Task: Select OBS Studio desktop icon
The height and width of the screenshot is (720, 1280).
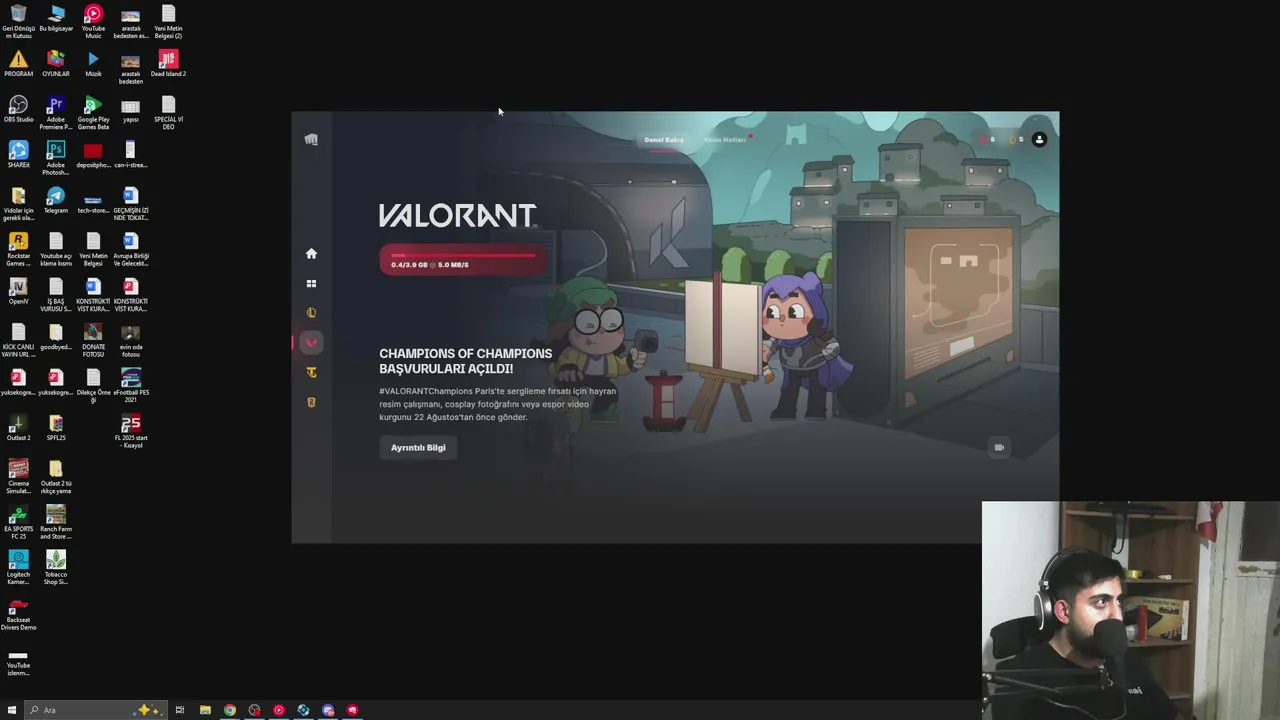Action: [18, 110]
